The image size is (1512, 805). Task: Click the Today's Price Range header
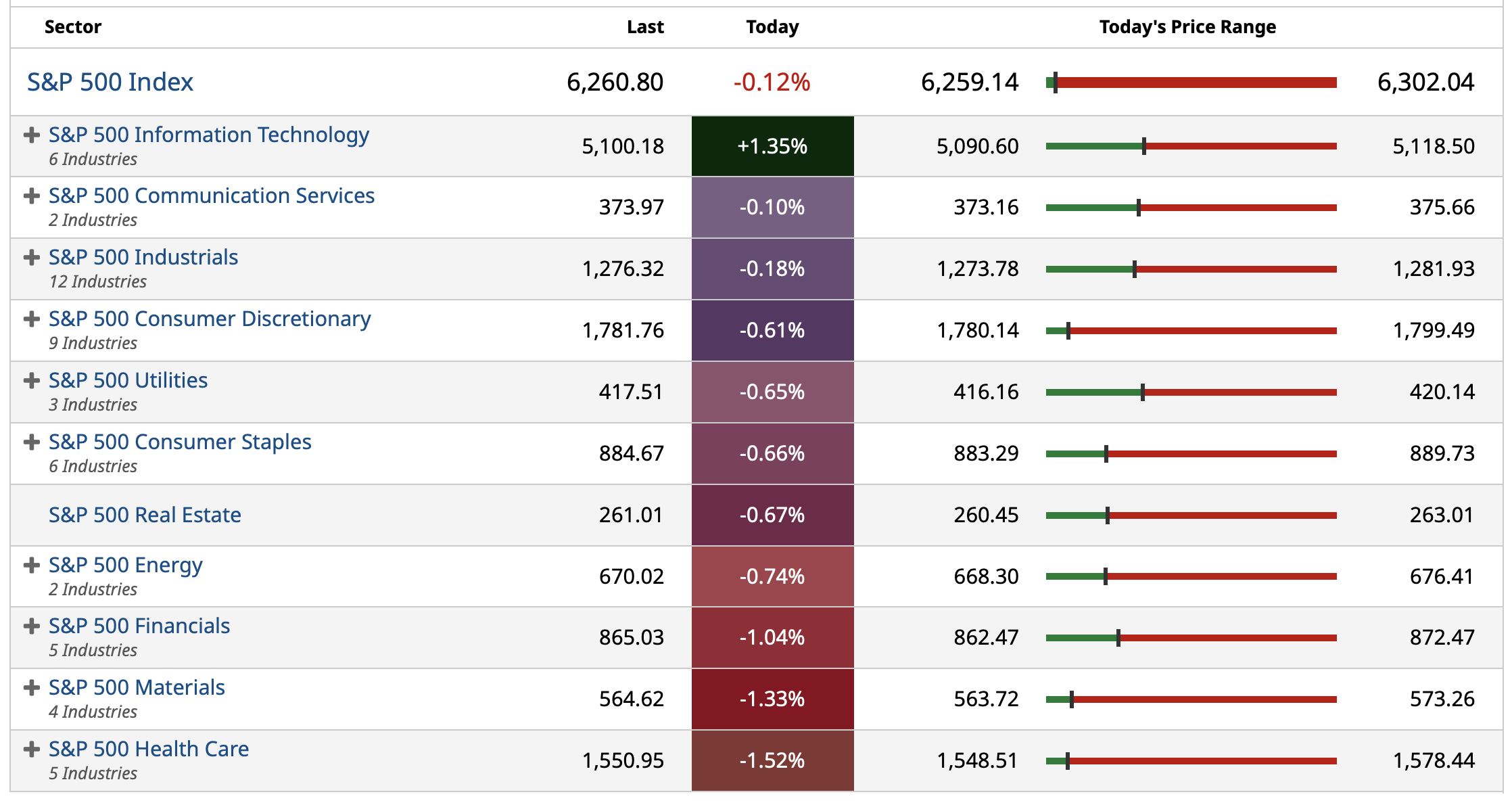coord(1187,27)
